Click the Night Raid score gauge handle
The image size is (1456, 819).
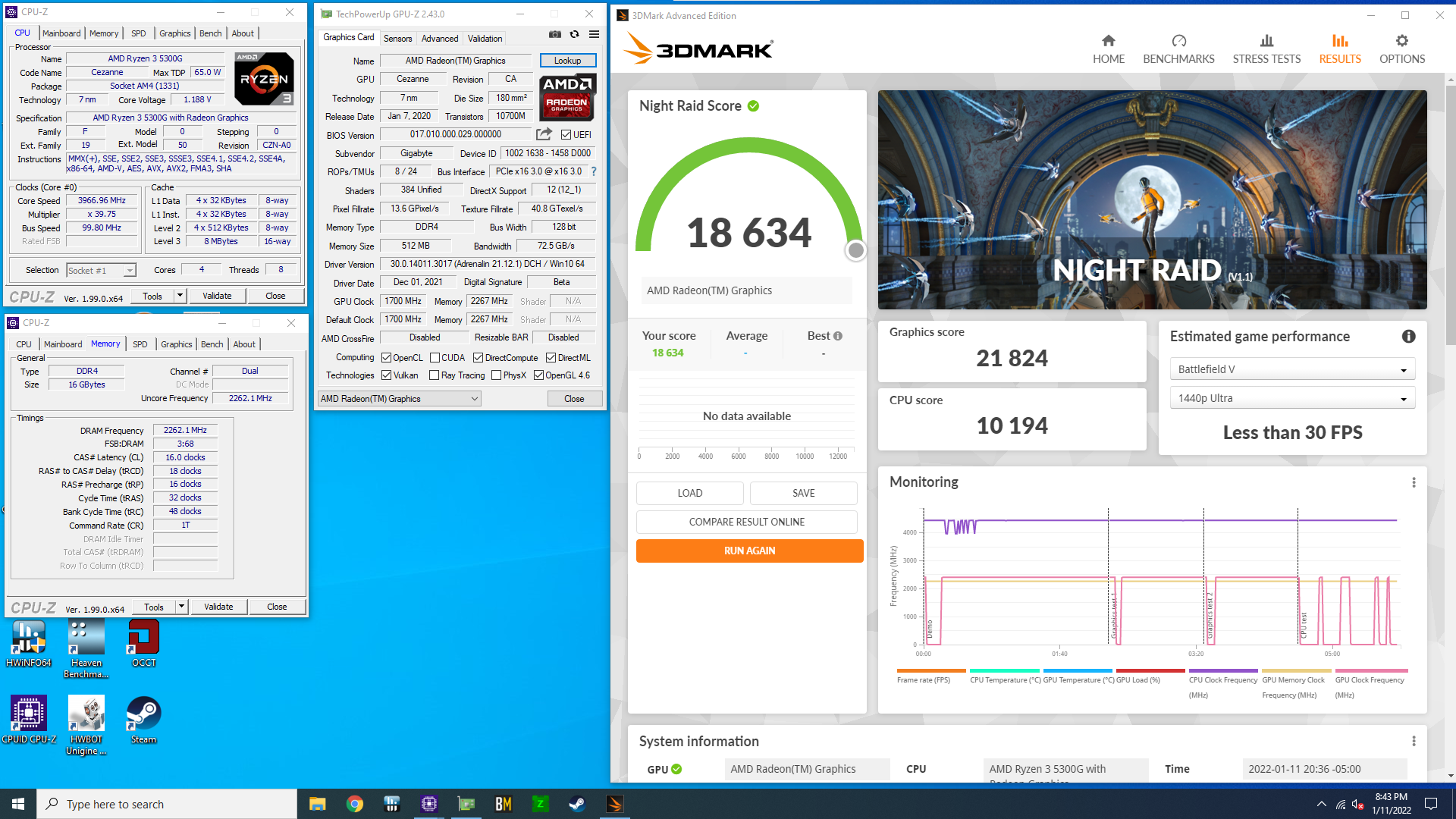[855, 250]
